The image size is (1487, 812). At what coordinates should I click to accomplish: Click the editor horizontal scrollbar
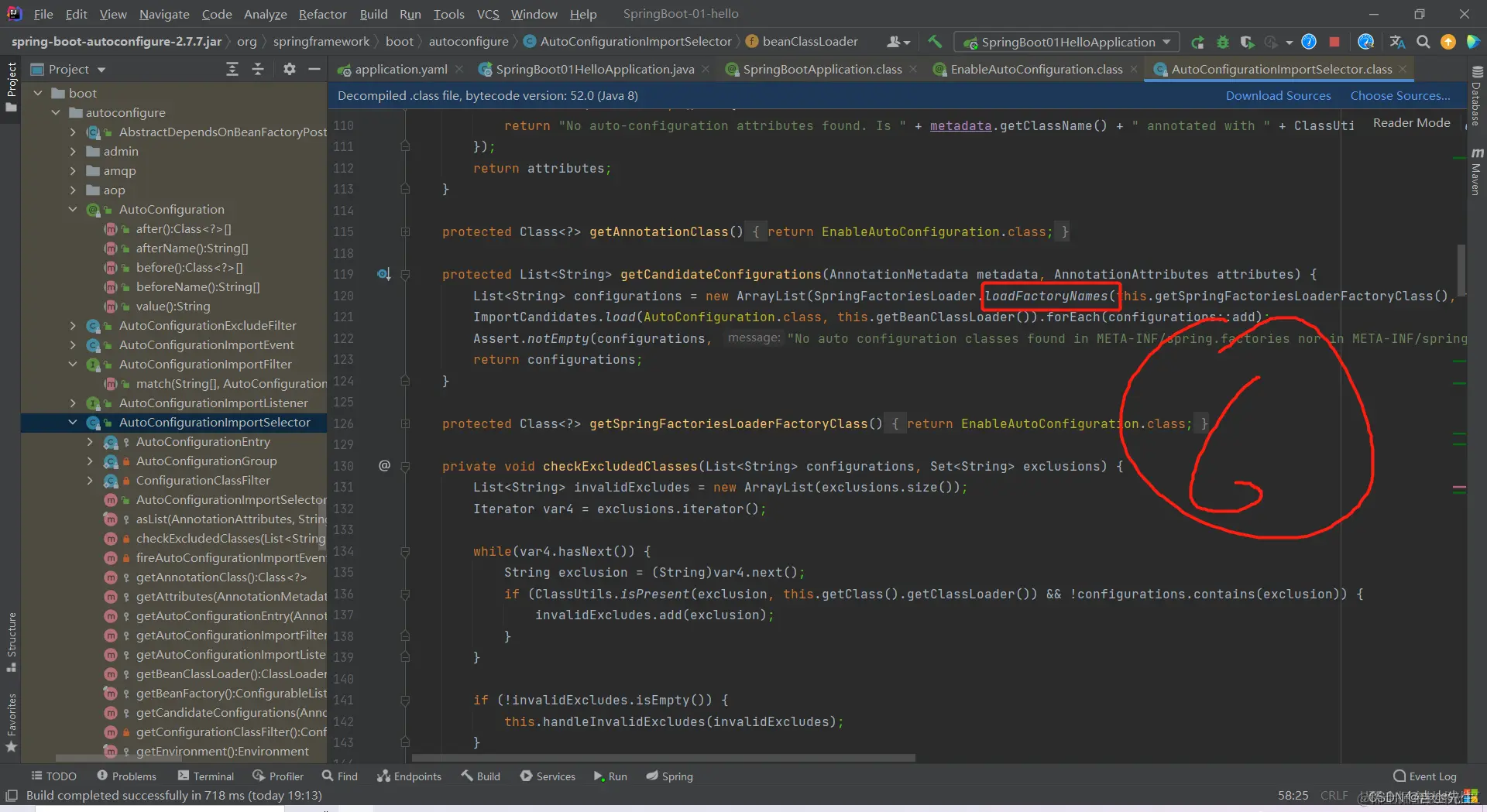(663, 758)
